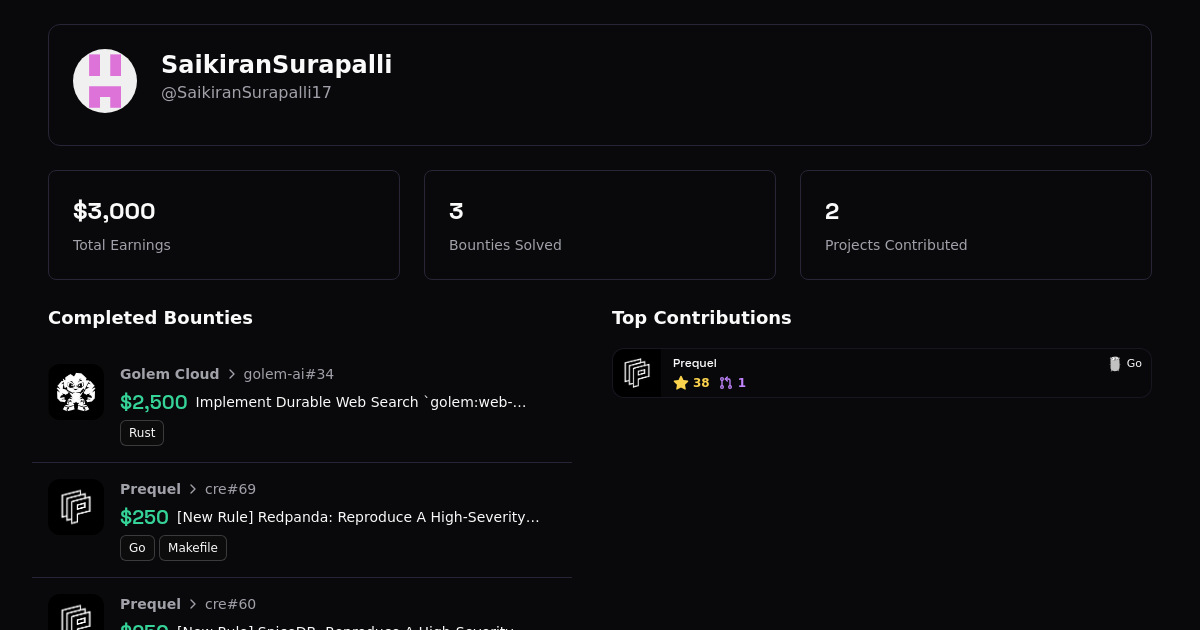Viewport: 1200px width, 630px height.
Task: Click the Prequel icon in Top Contributions
Action: [637, 372]
